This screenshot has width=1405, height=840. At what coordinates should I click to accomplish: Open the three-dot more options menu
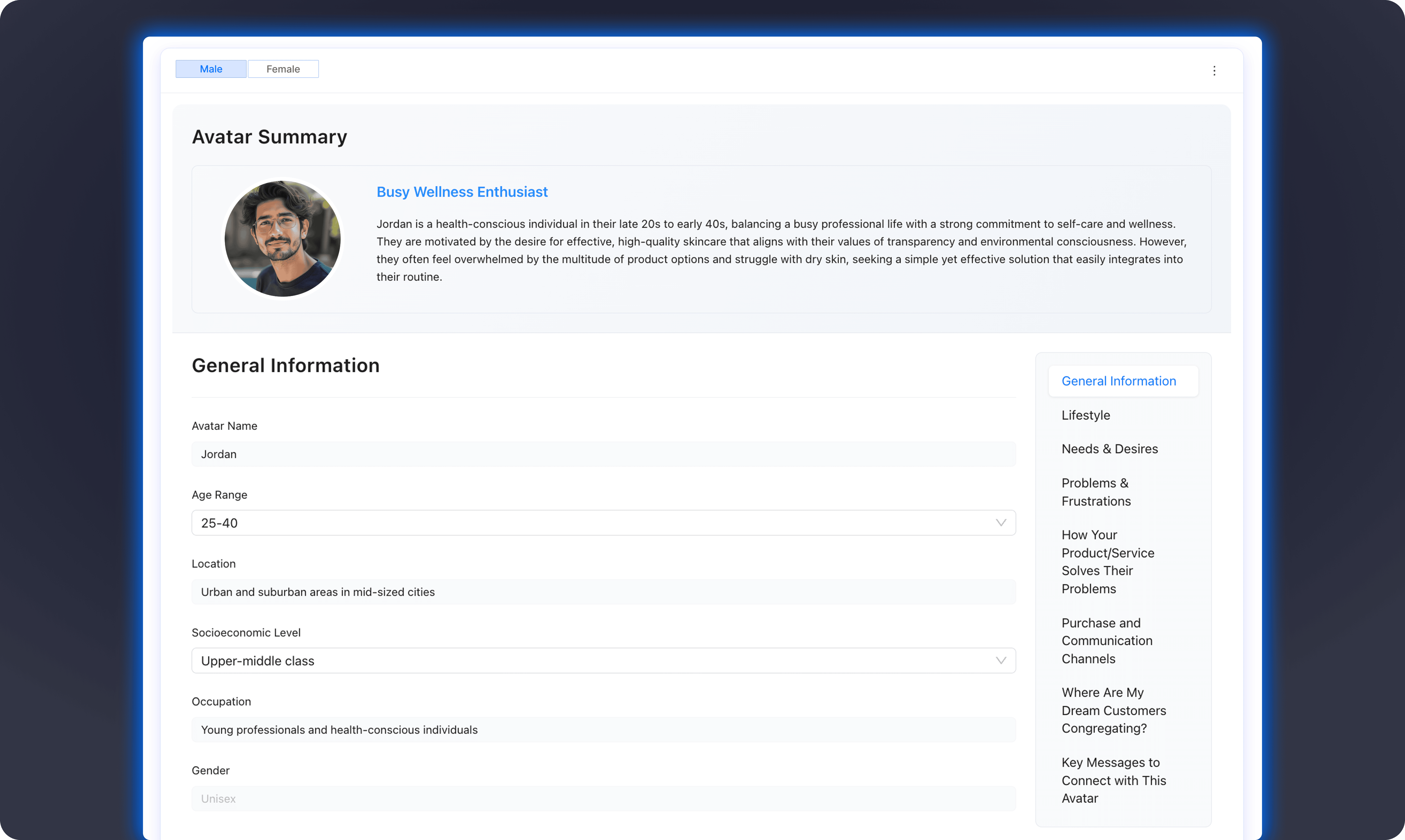click(x=1214, y=71)
